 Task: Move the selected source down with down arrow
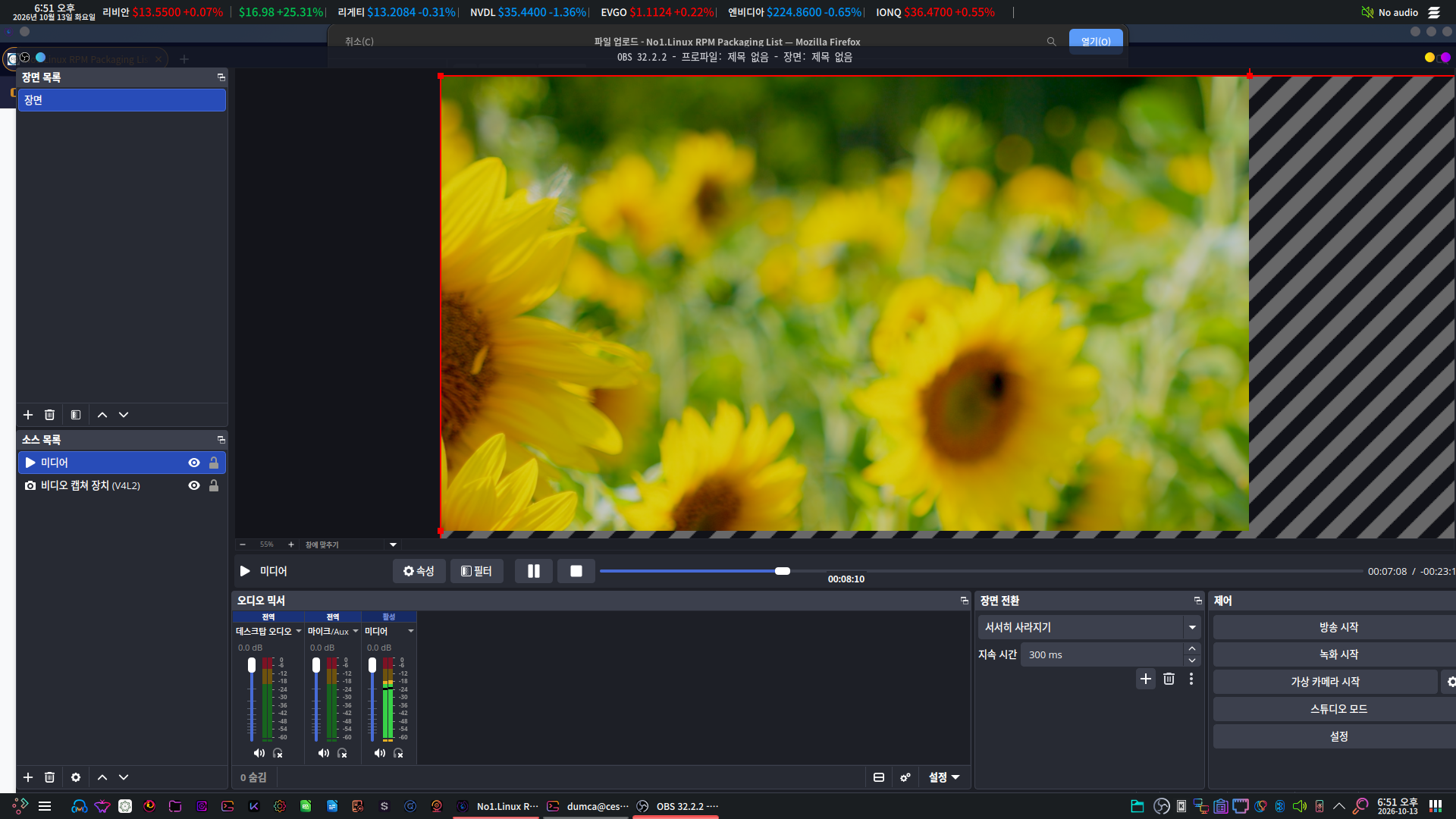[x=124, y=777]
